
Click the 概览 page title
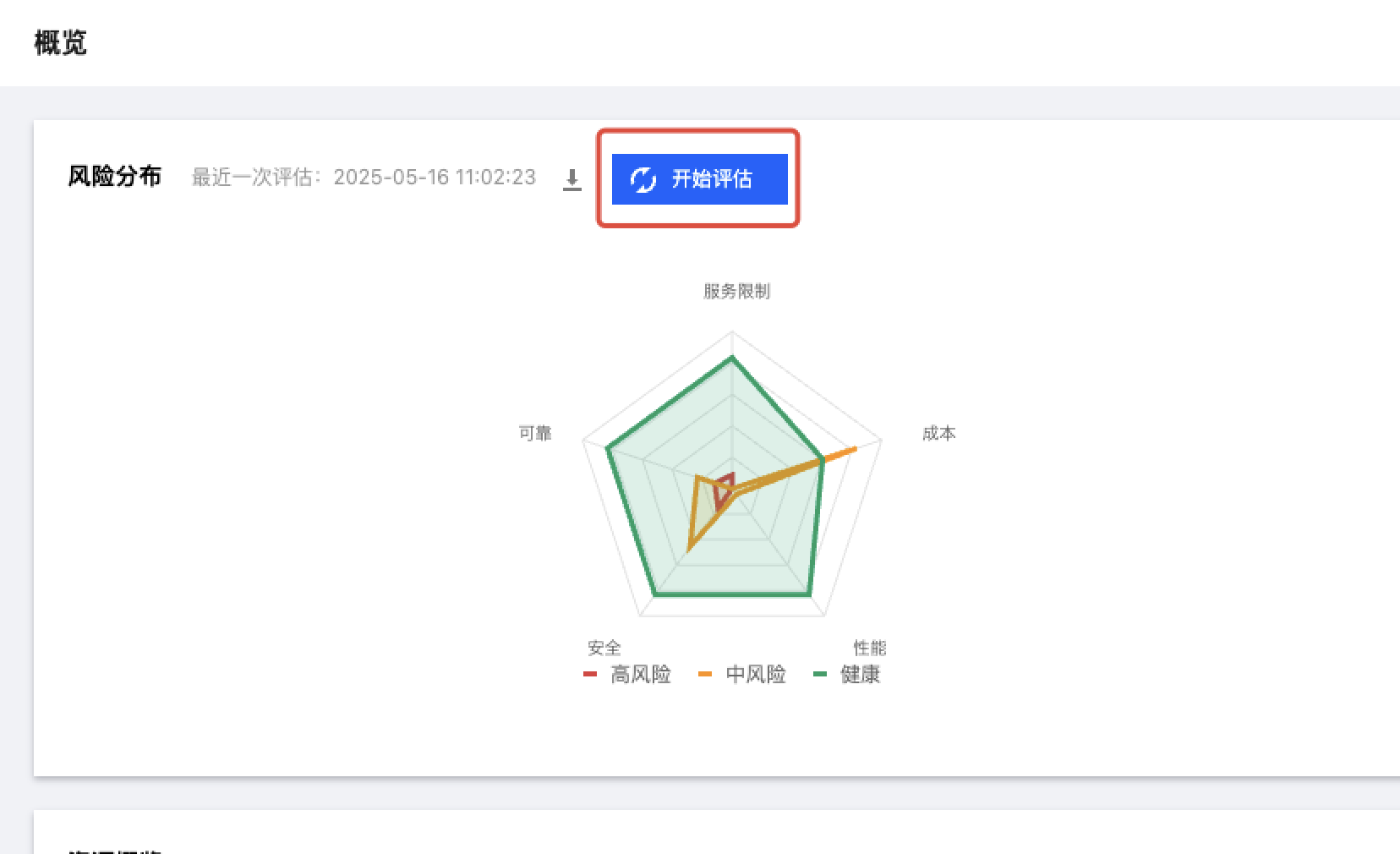pyautogui.click(x=60, y=42)
